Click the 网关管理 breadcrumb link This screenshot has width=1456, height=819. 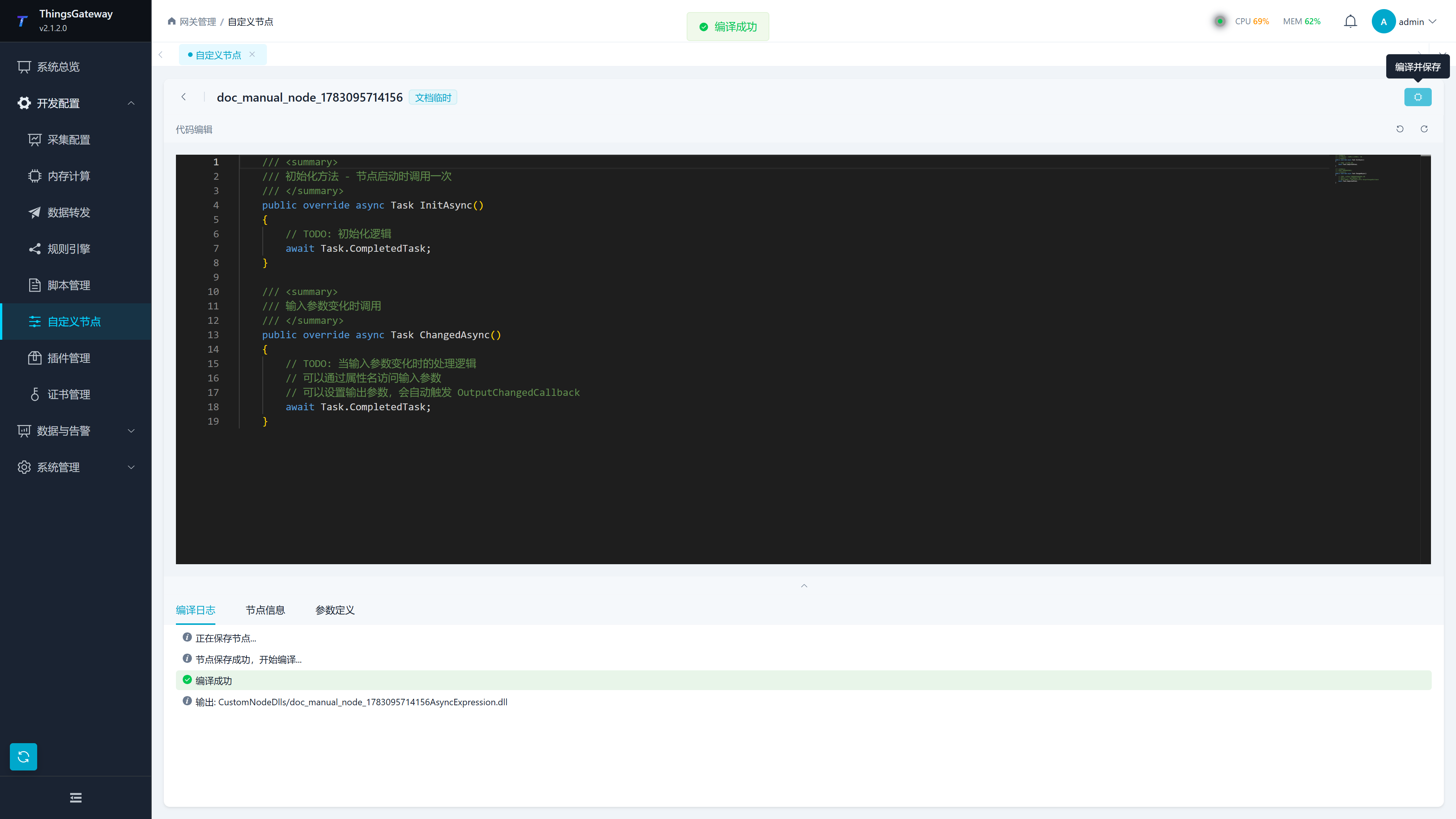click(x=198, y=22)
